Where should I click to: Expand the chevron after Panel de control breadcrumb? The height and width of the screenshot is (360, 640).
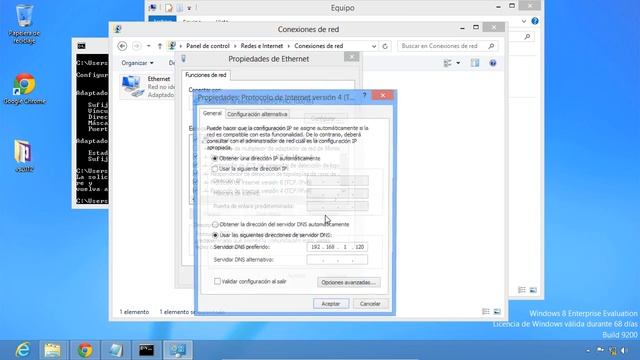pos(236,46)
